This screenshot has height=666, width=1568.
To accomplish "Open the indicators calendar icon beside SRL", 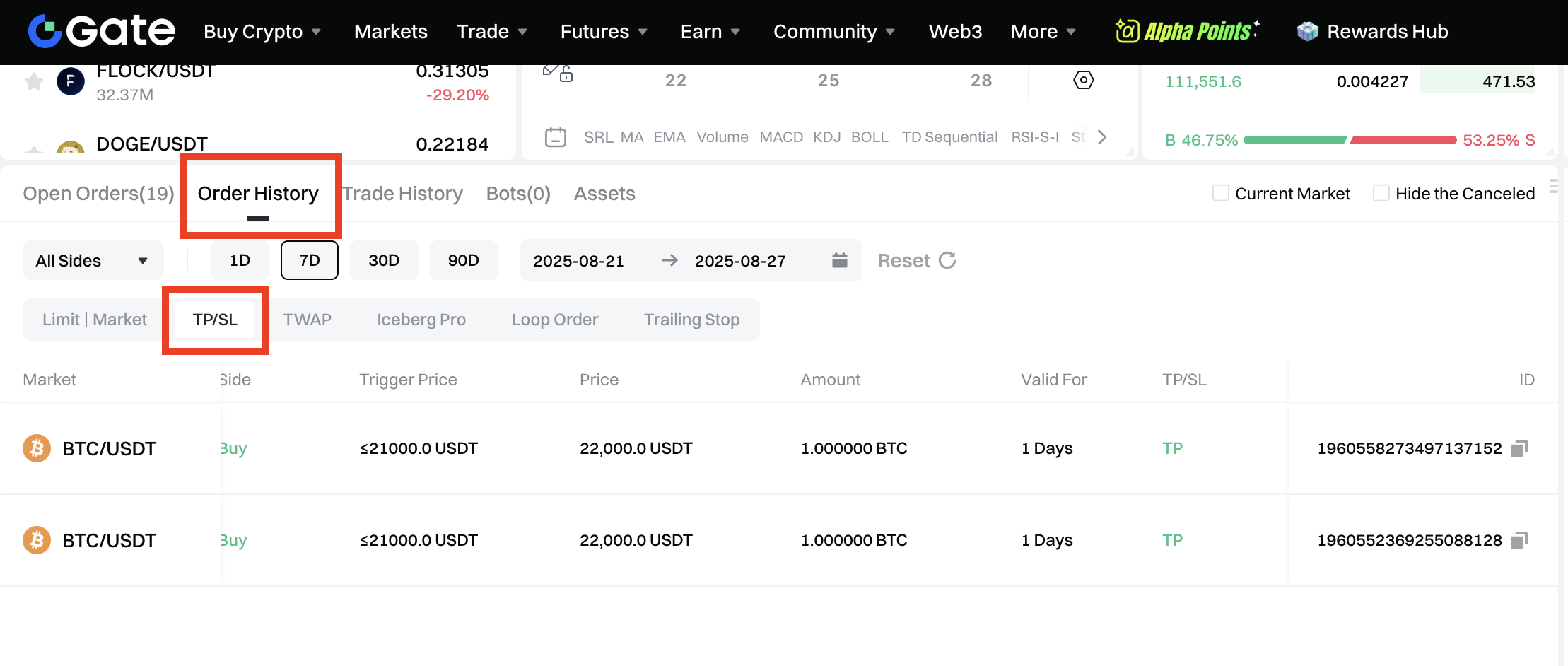I will point(556,137).
